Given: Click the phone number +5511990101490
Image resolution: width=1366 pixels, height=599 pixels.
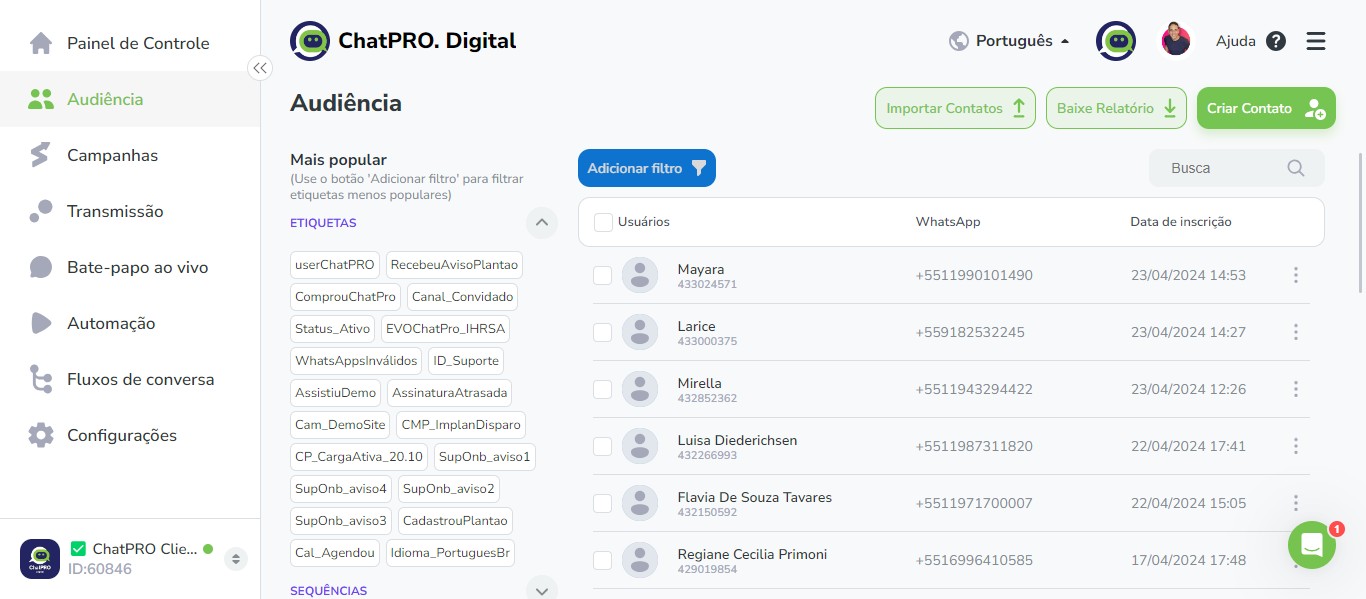Looking at the screenshot, I should click(x=974, y=275).
